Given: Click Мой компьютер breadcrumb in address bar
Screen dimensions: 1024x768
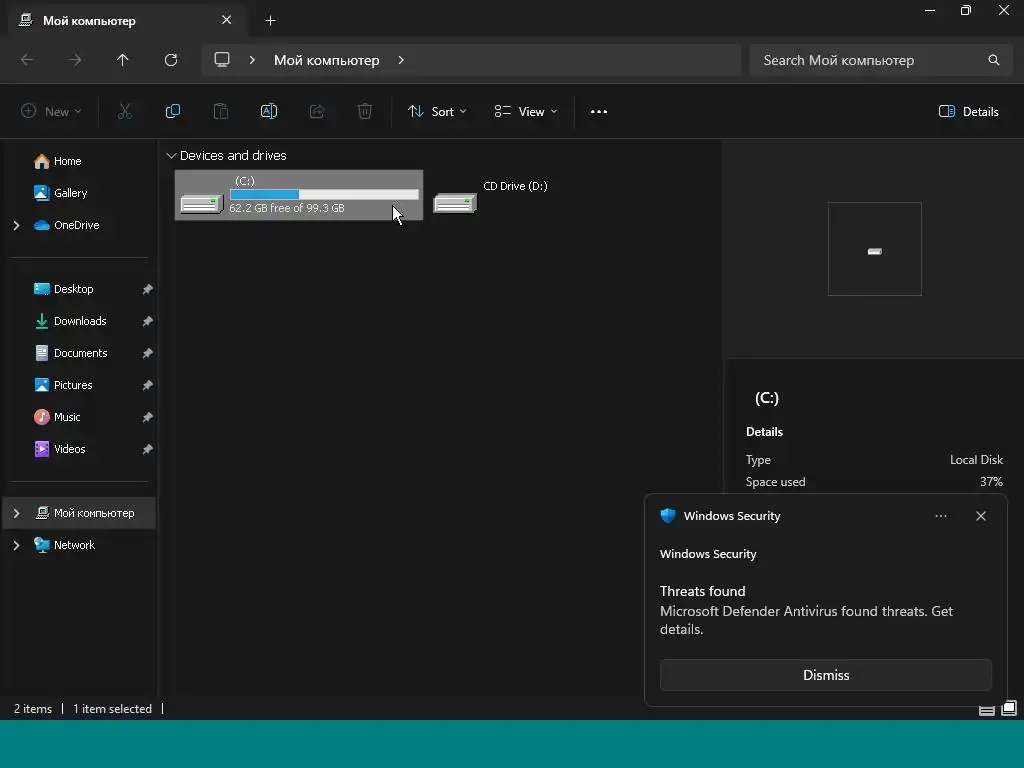Looking at the screenshot, I should [327, 60].
